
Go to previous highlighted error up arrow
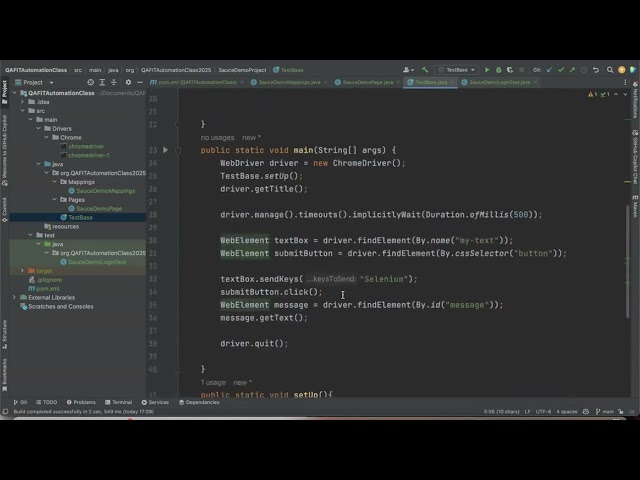pos(616,94)
